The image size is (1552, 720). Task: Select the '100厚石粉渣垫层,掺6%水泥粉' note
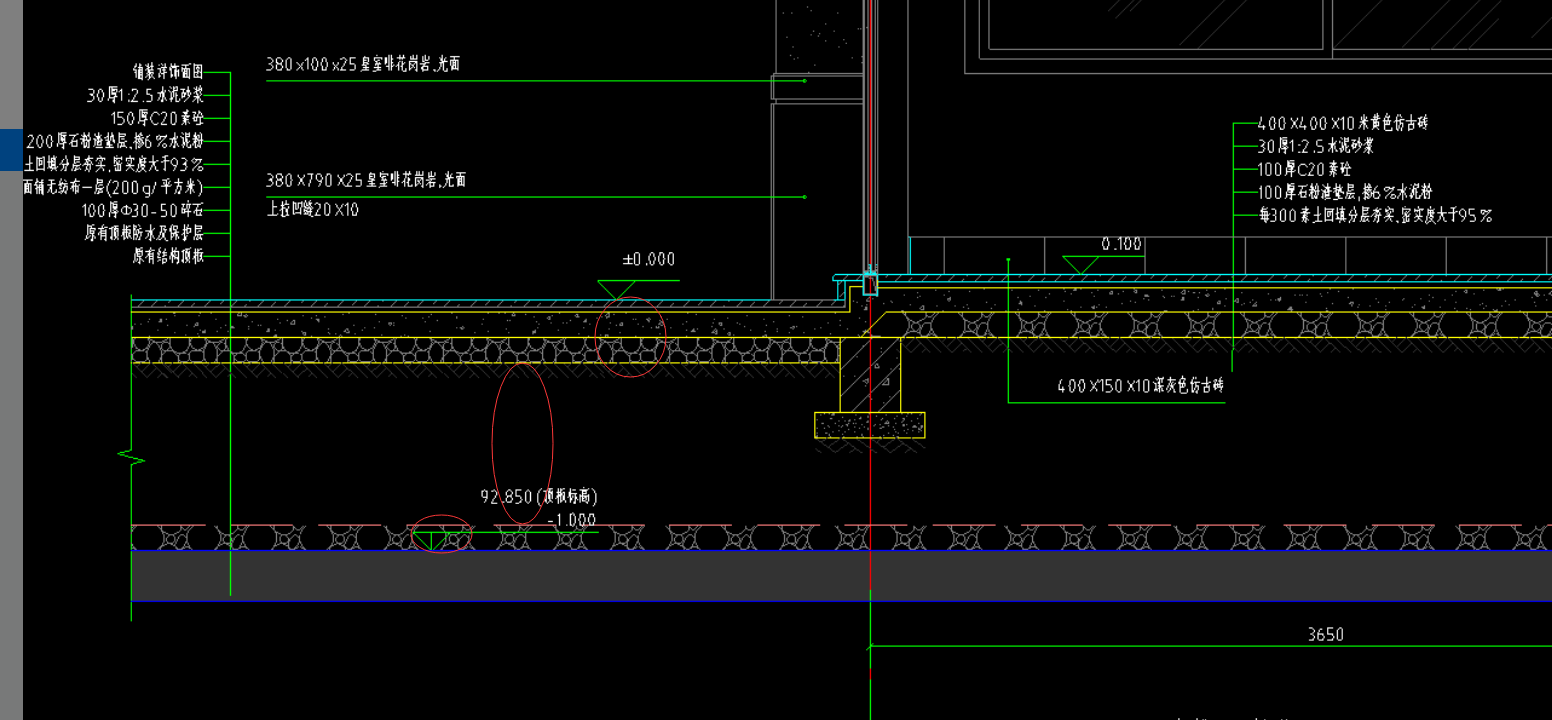tap(1345, 192)
